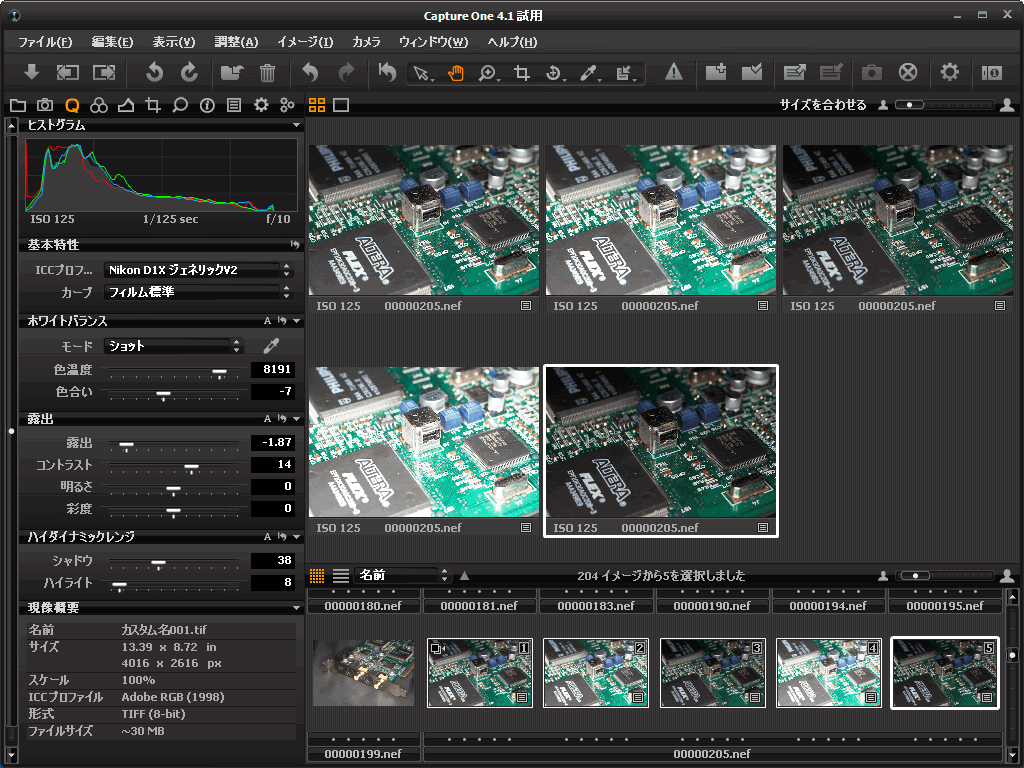Click the undo arrow icon
The width and height of the screenshot is (1024, 768).
310,72
